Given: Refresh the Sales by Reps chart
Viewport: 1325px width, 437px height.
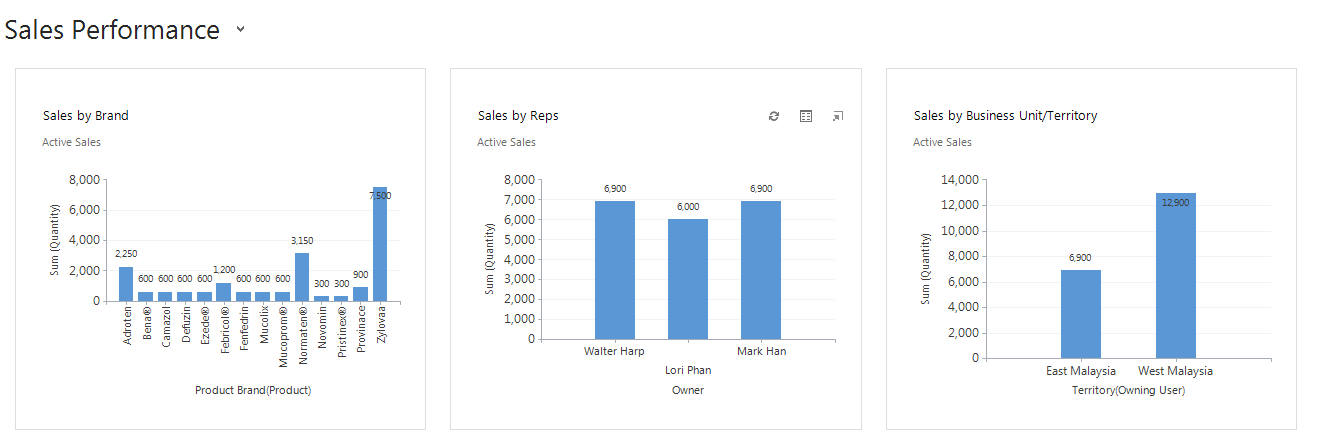Looking at the screenshot, I should (x=773, y=116).
